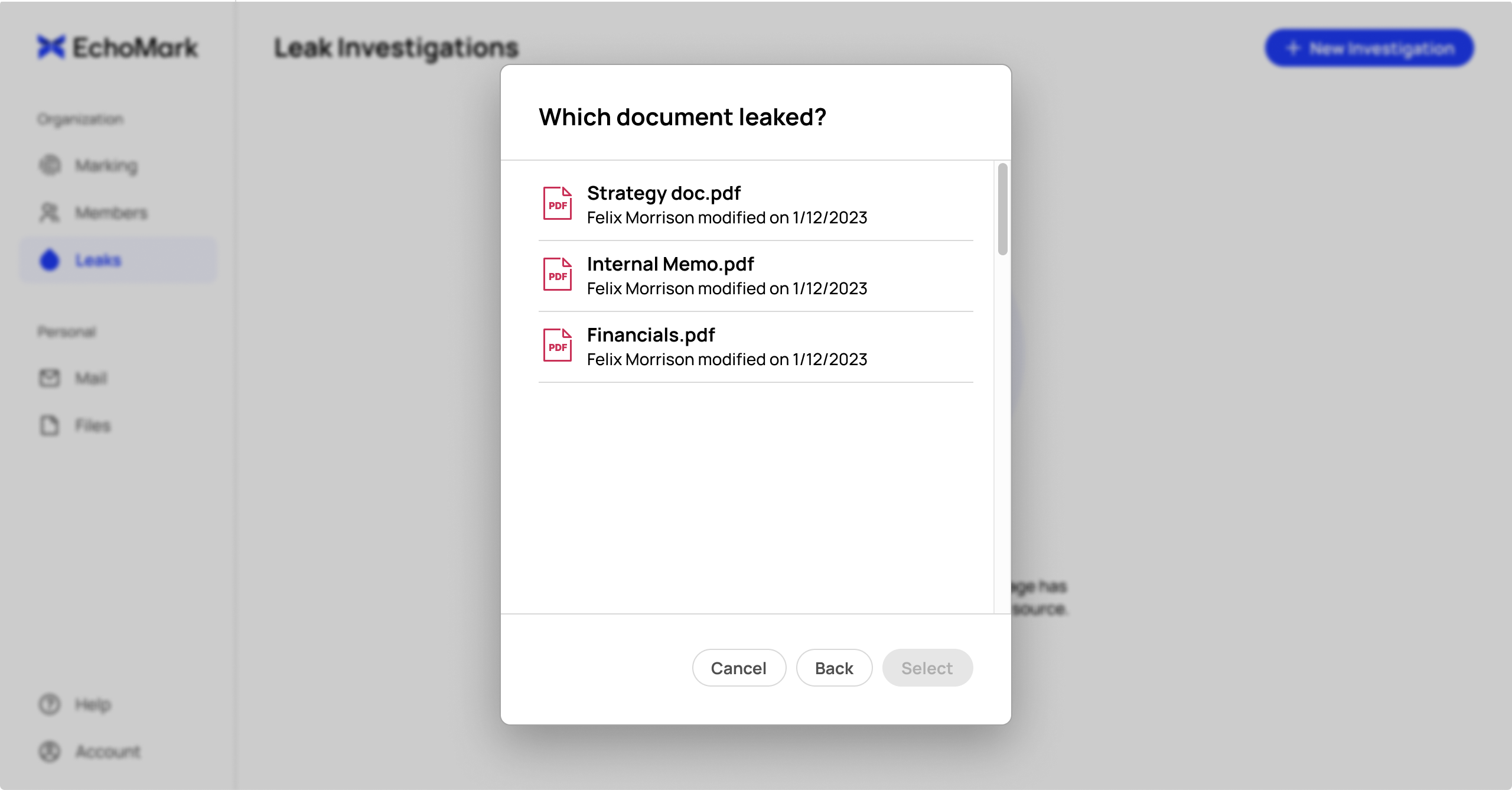1512x790 pixels.
Task: Open the Account menu item
Action: click(90, 751)
